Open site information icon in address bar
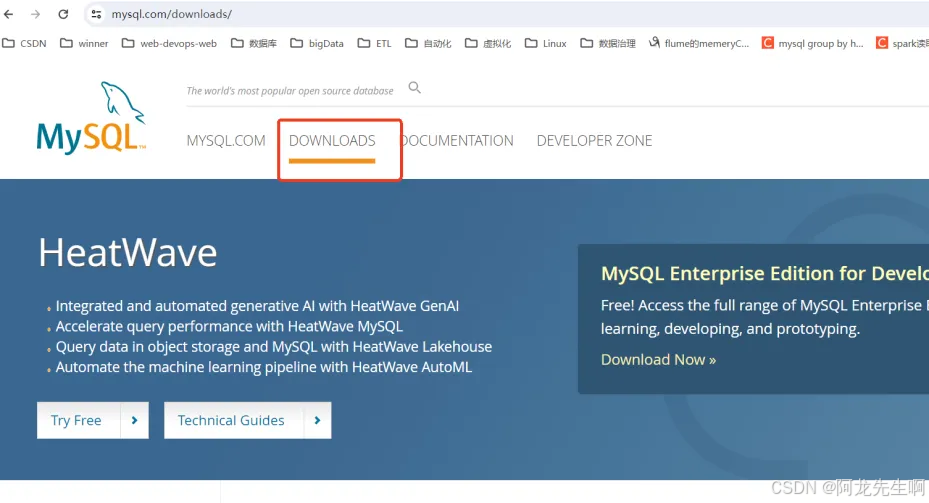Viewport: 929px width, 503px height. [96, 15]
